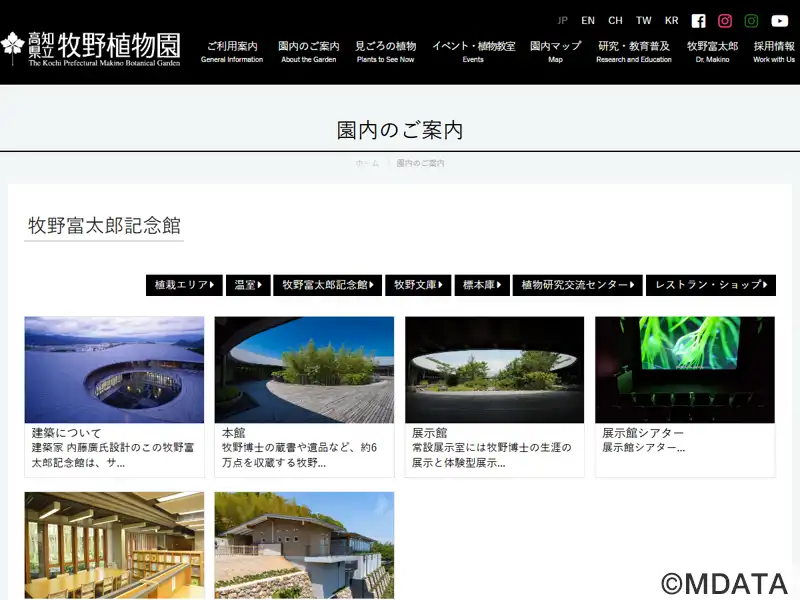This screenshot has height=600, width=800.
Task: Open the 本館 courtyard thumbnail
Action: pos(304,370)
